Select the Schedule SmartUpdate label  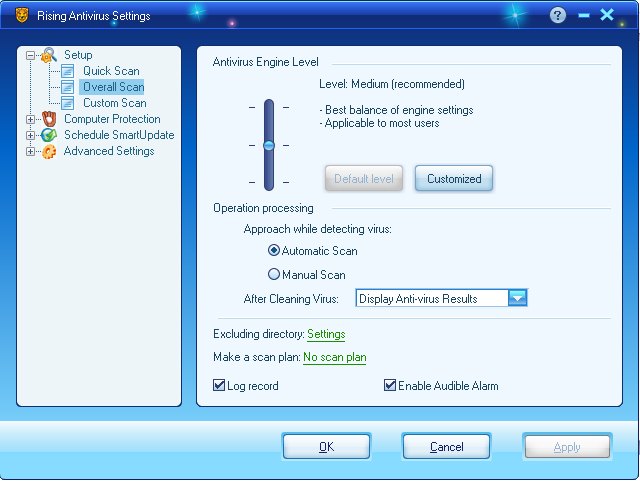[x=119, y=135]
